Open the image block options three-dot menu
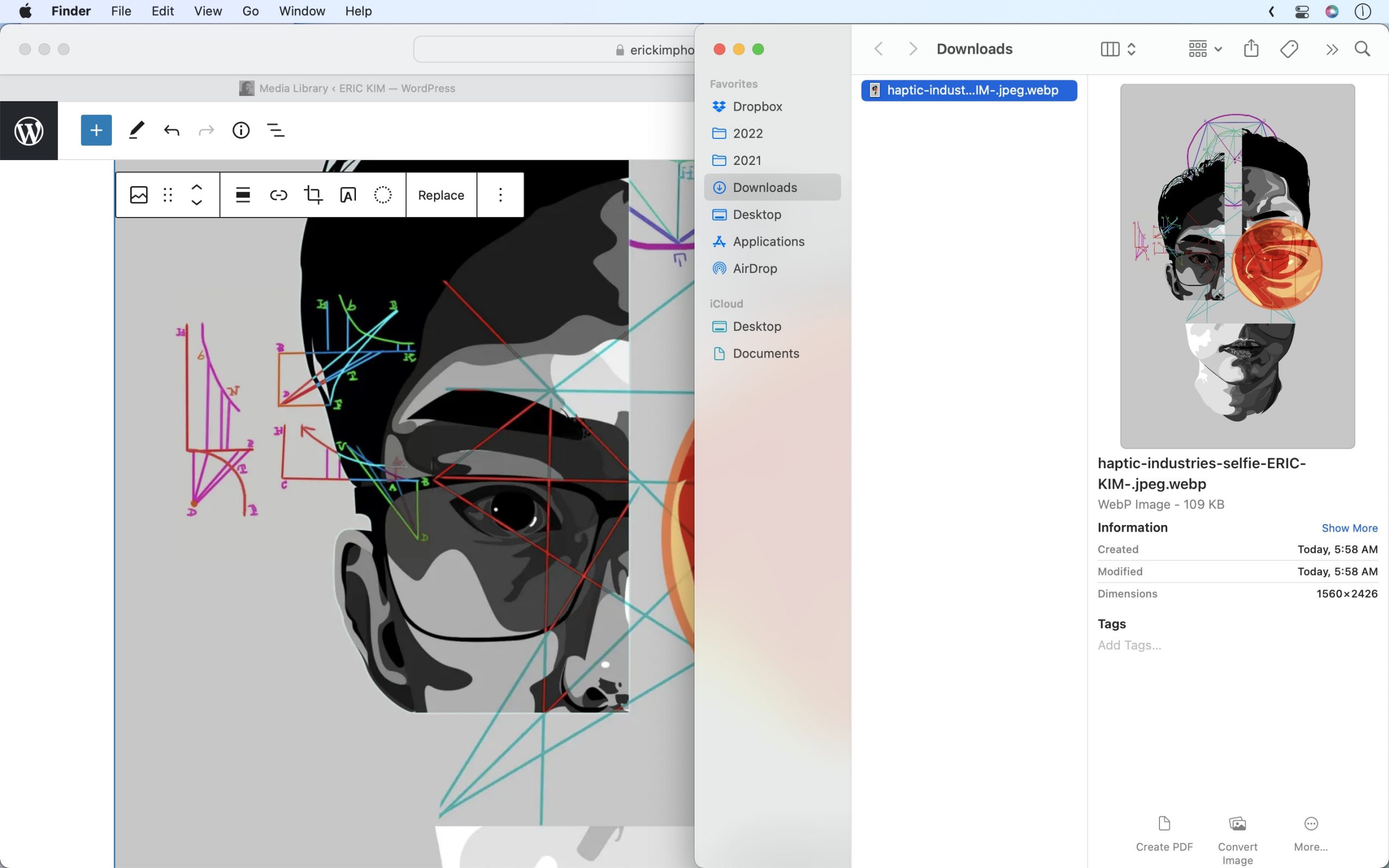Screen dimensions: 1389x868 [x=500, y=195]
